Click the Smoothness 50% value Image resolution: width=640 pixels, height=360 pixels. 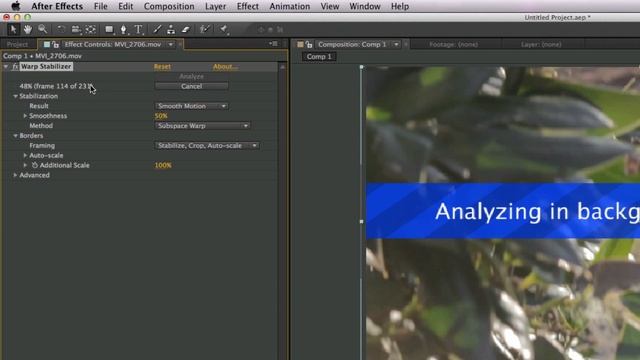(x=161, y=116)
